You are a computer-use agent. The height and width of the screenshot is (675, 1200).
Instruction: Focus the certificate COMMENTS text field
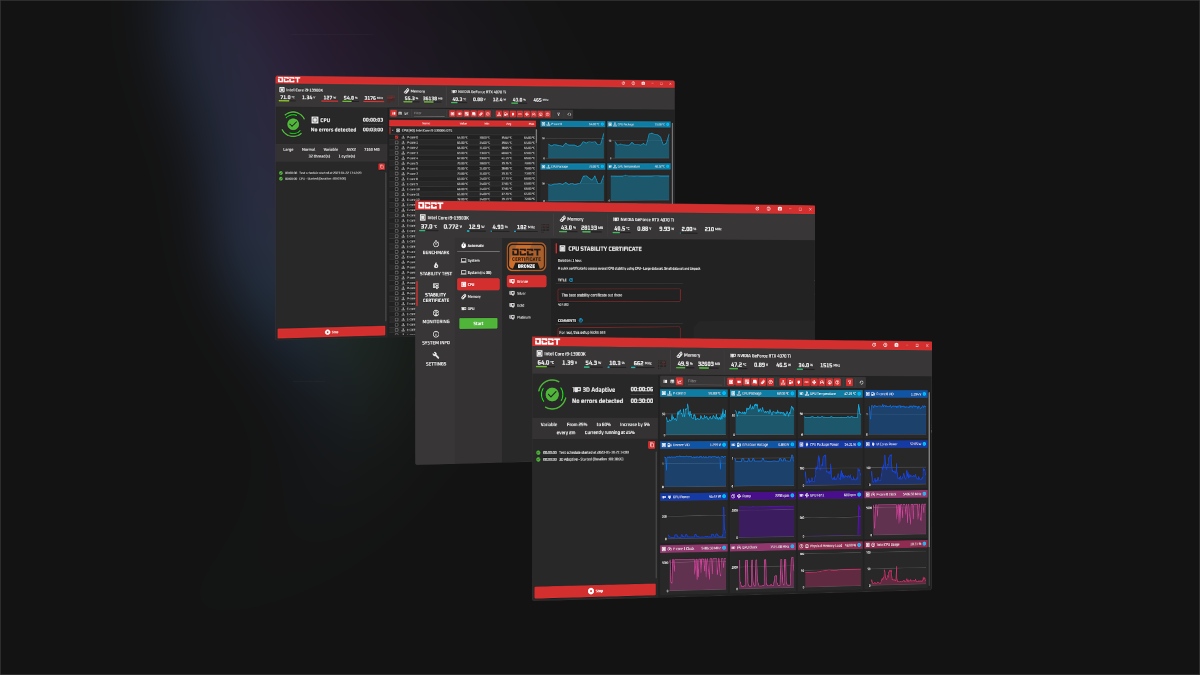click(x=619, y=332)
